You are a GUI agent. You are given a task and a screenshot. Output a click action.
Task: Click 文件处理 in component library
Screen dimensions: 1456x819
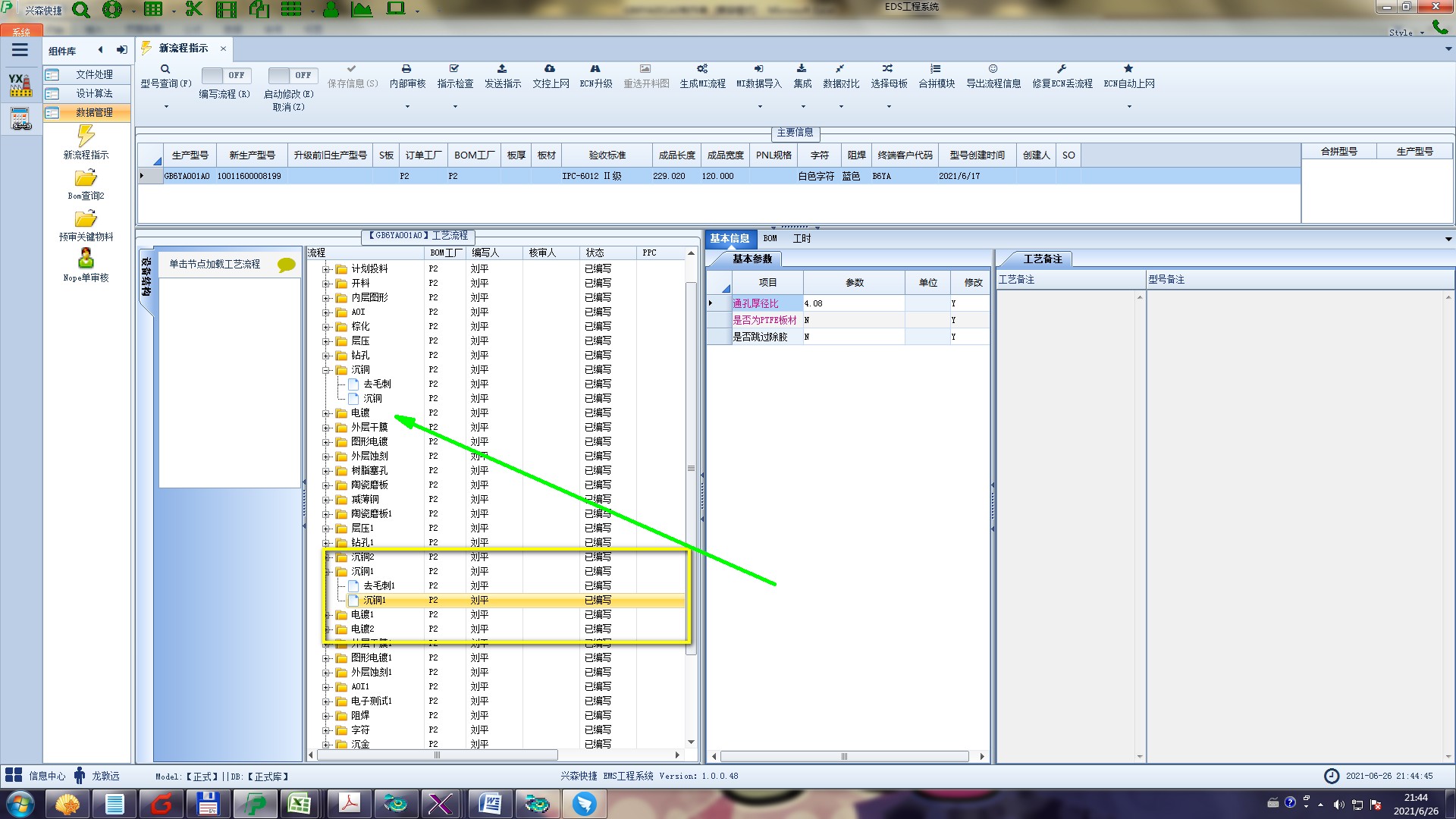(93, 74)
